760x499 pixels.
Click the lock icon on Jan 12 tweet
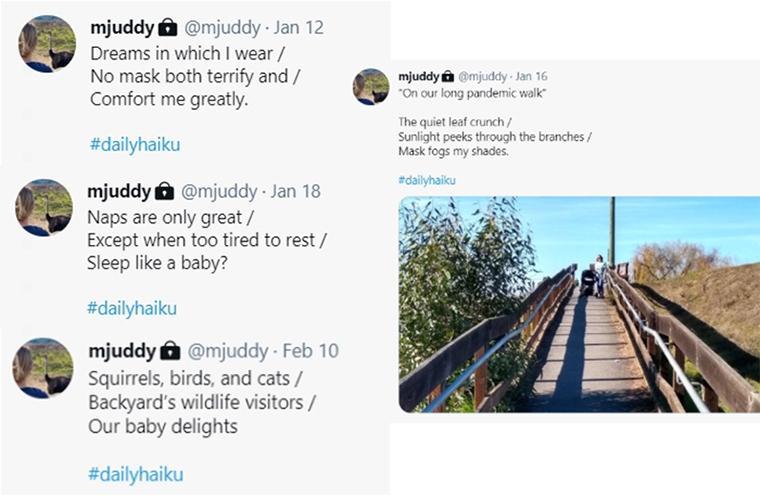(167, 28)
